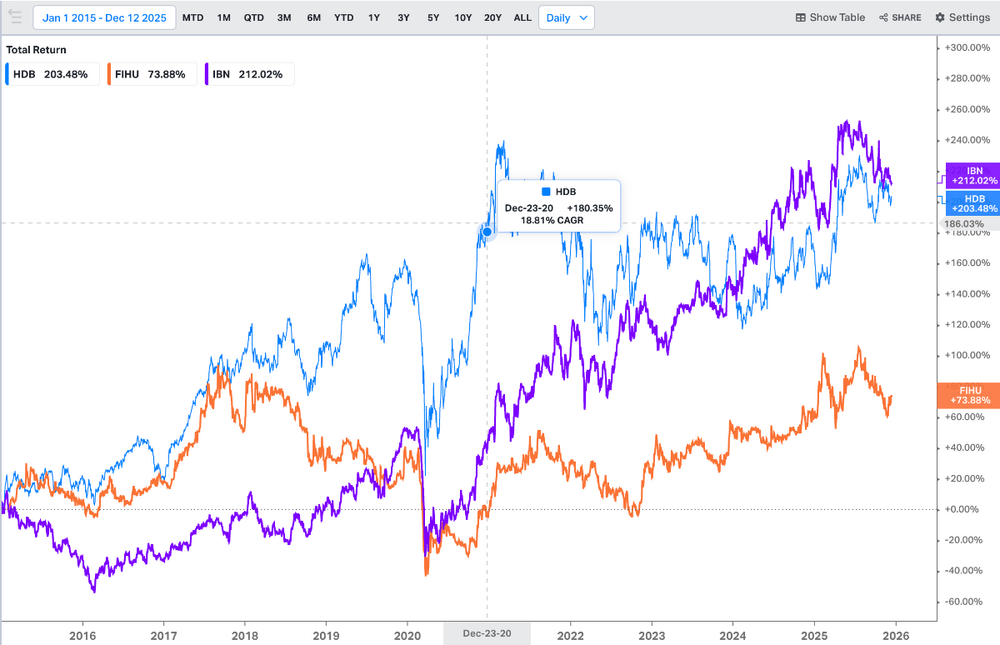
Task: Select the ALL time range button
Action: point(522,18)
